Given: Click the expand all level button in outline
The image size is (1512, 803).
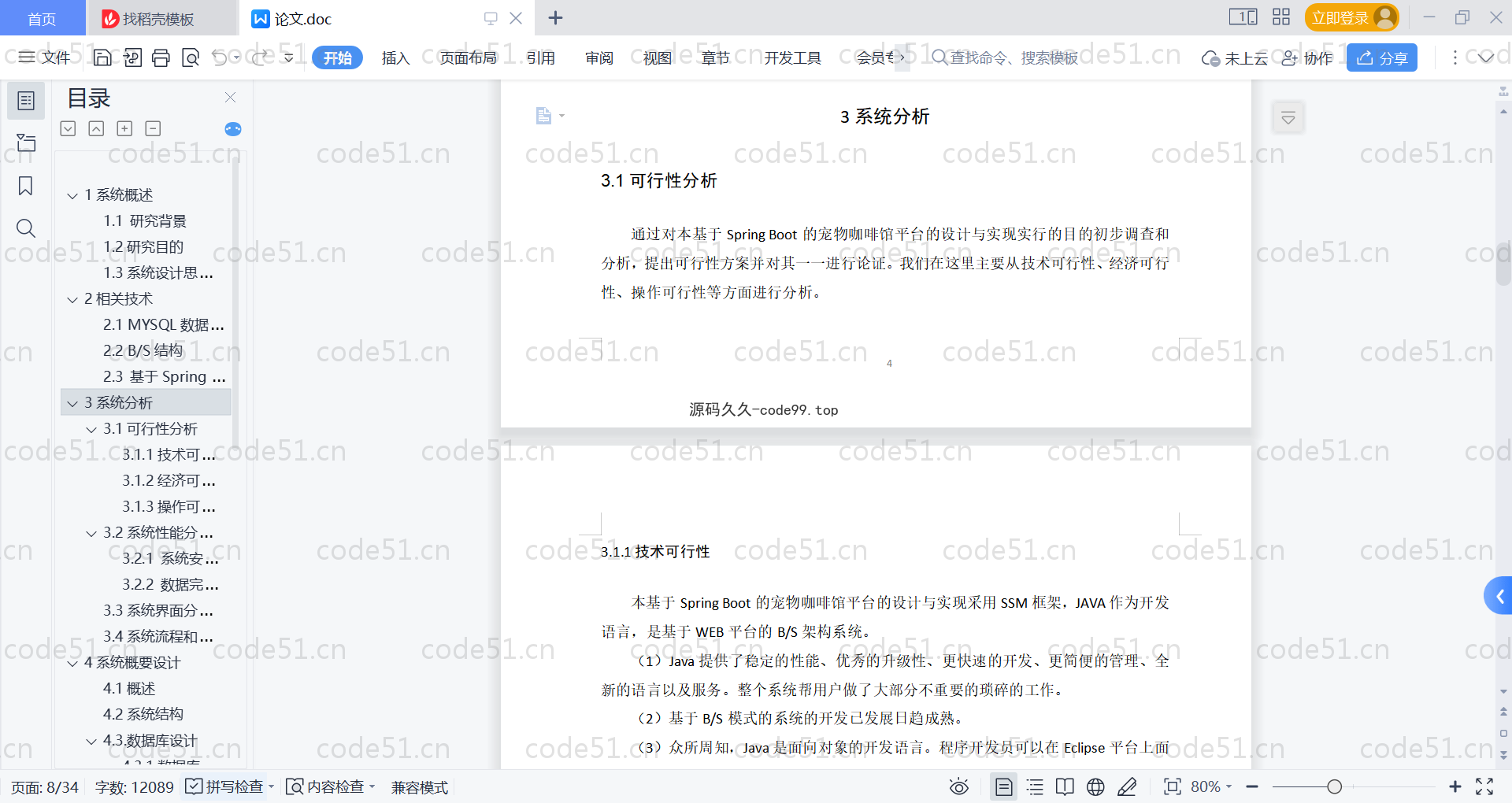Looking at the screenshot, I should click(69, 128).
